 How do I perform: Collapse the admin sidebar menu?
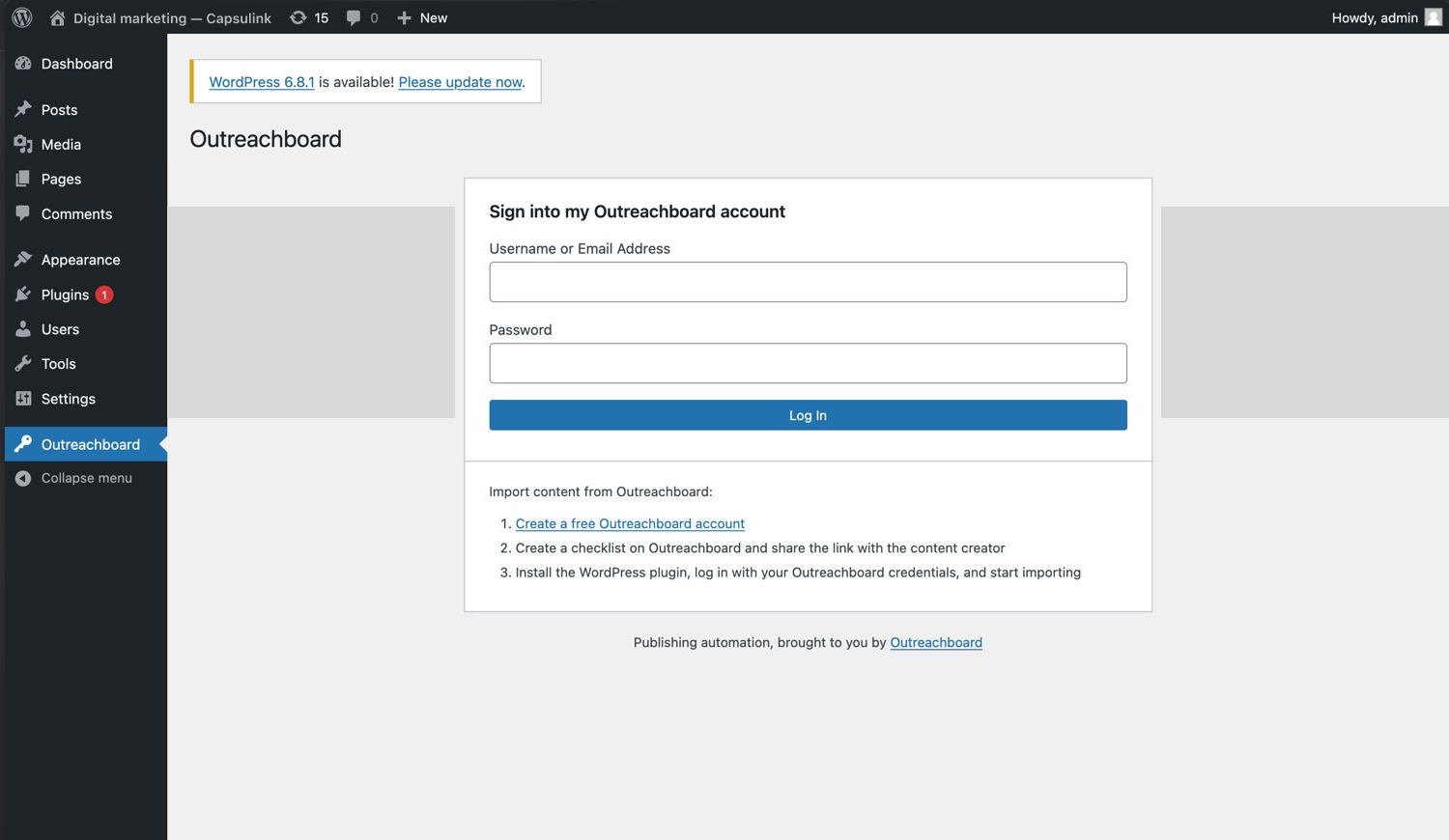pyautogui.click(x=86, y=478)
